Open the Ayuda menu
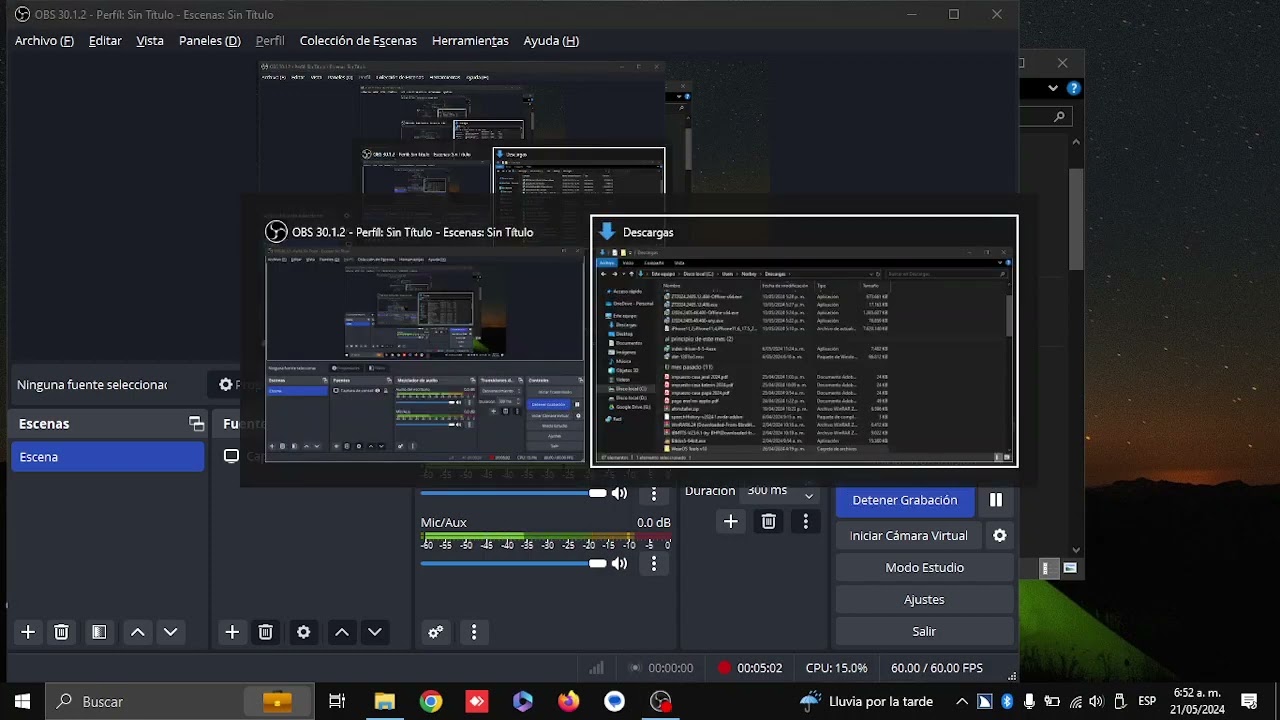Viewport: 1280px width, 720px height. coord(551,41)
